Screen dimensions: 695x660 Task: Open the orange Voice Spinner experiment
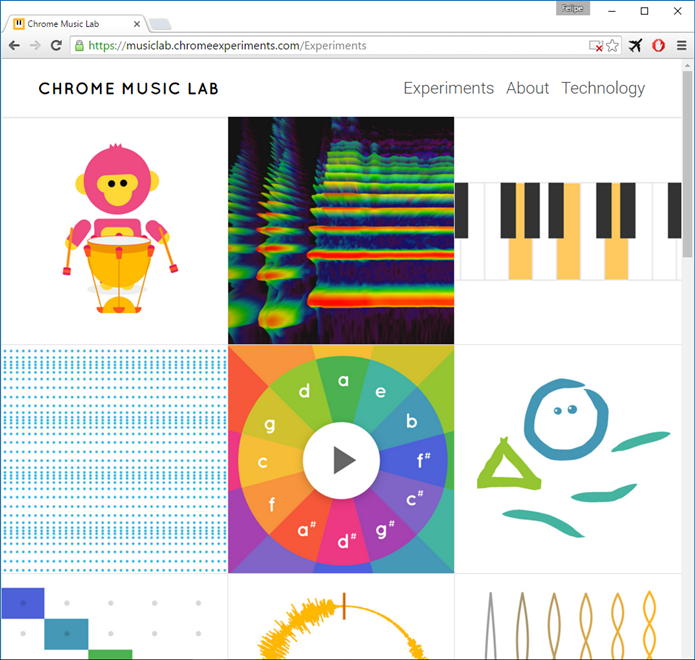(341, 616)
